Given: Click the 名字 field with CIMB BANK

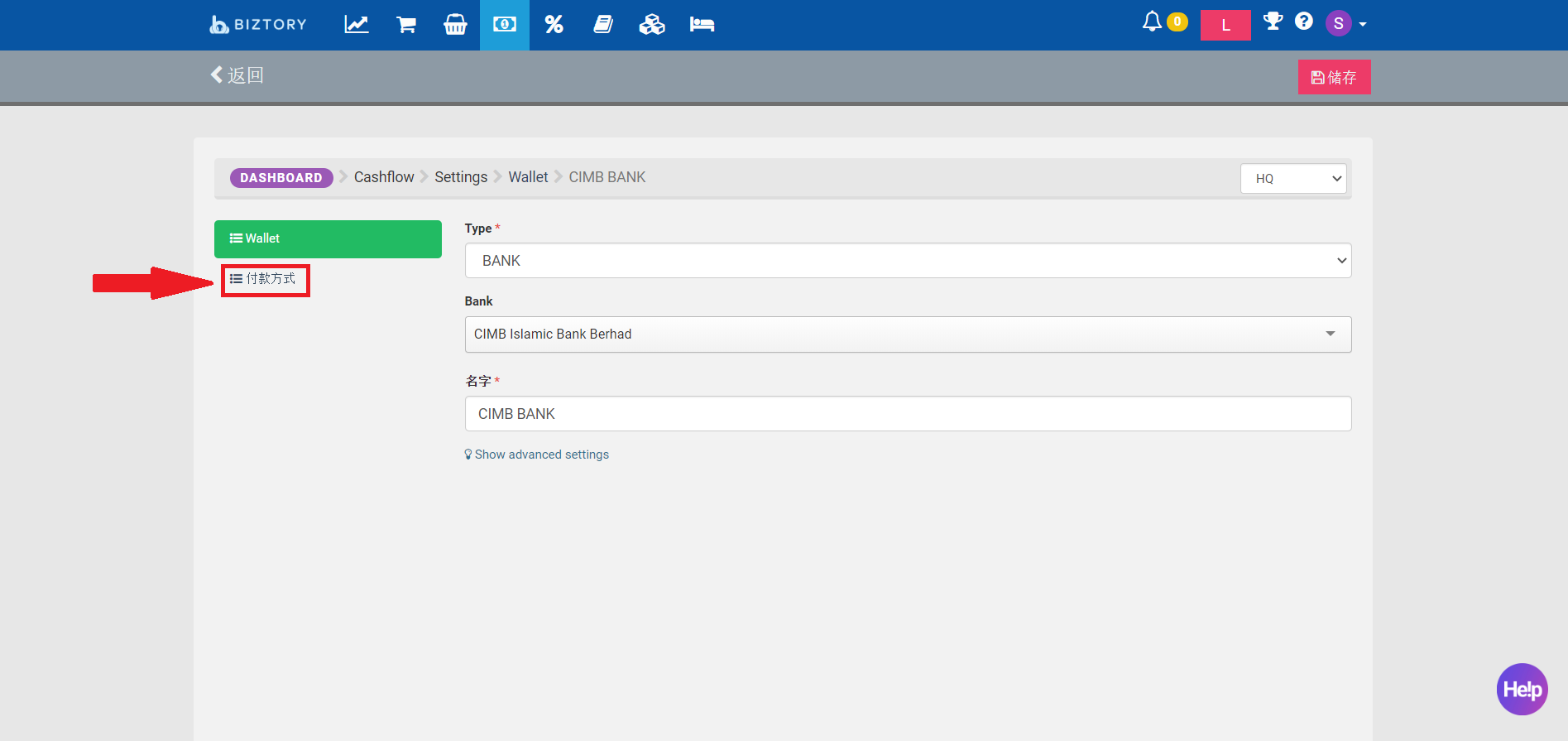Looking at the screenshot, I should pyautogui.click(x=908, y=414).
